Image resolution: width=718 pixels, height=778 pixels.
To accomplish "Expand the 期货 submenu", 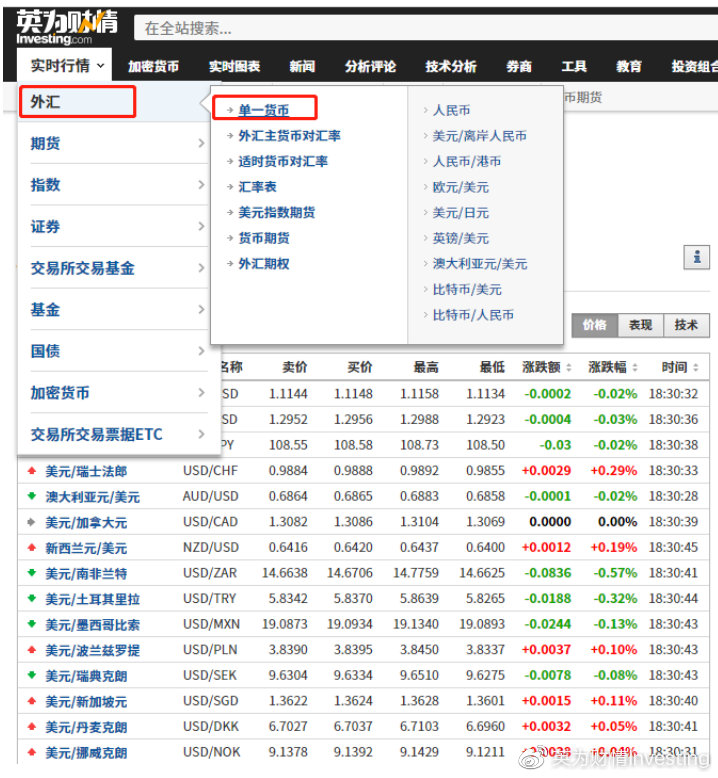I will click(118, 143).
